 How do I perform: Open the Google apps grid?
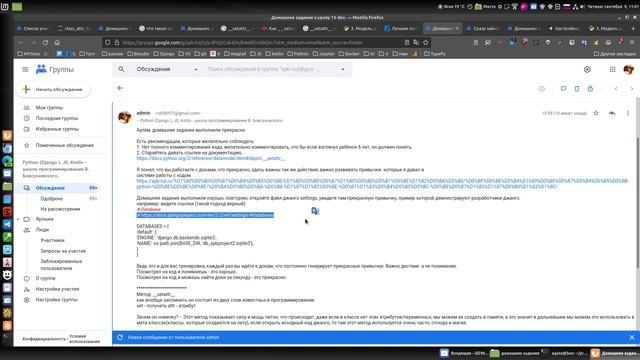click(612, 69)
